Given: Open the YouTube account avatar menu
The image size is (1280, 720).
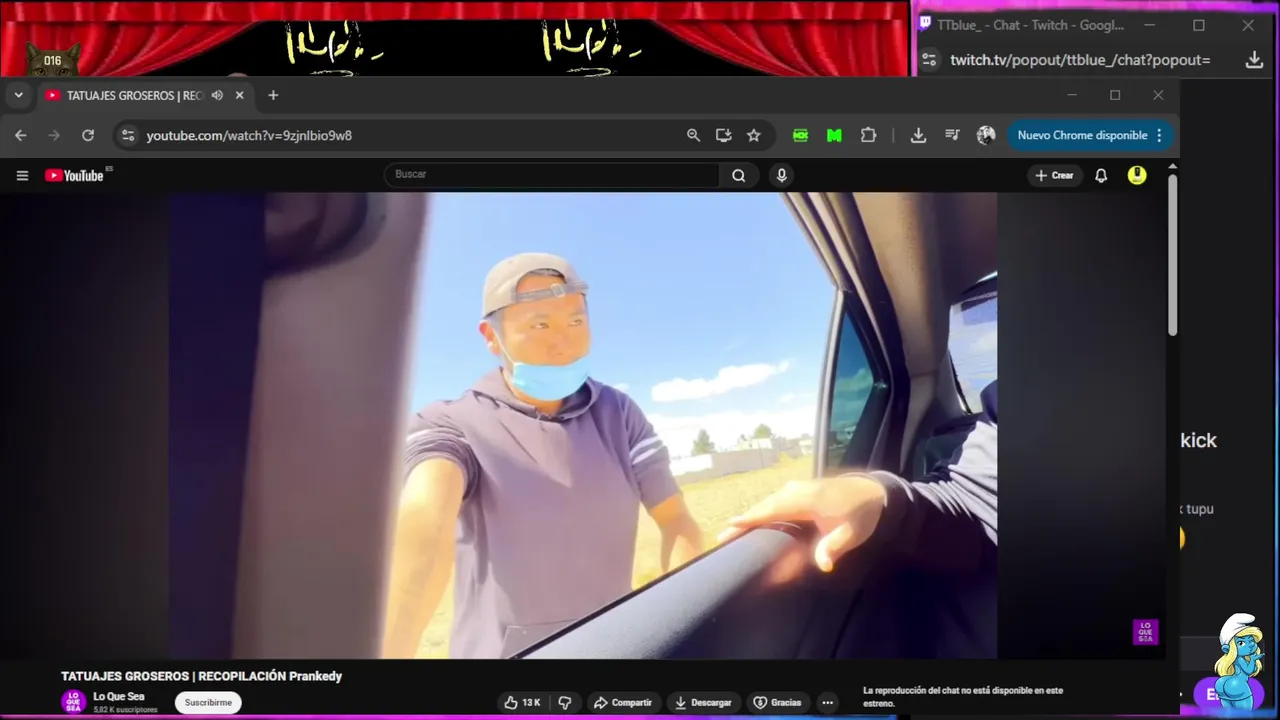Looking at the screenshot, I should click(x=1137, y=175).
